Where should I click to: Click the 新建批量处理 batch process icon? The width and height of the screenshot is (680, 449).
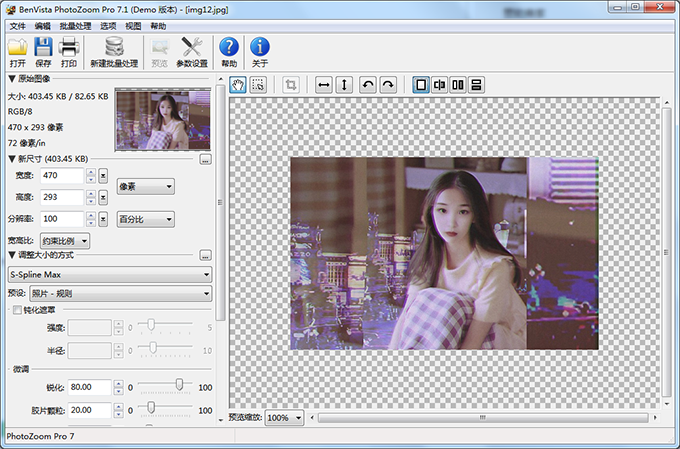(113, 46)
